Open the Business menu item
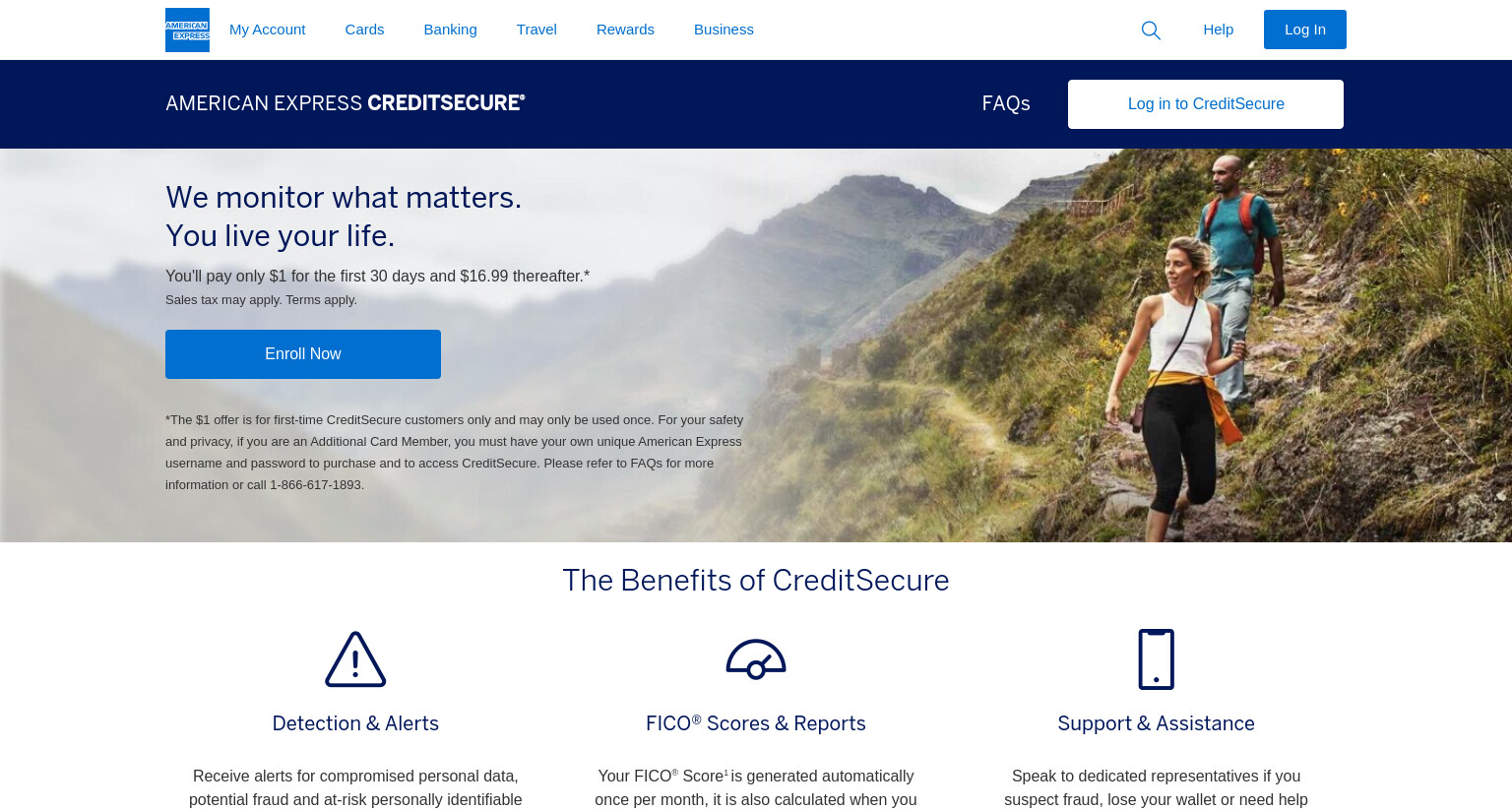This screenshot has height=811, width=1512. (724, 30)
